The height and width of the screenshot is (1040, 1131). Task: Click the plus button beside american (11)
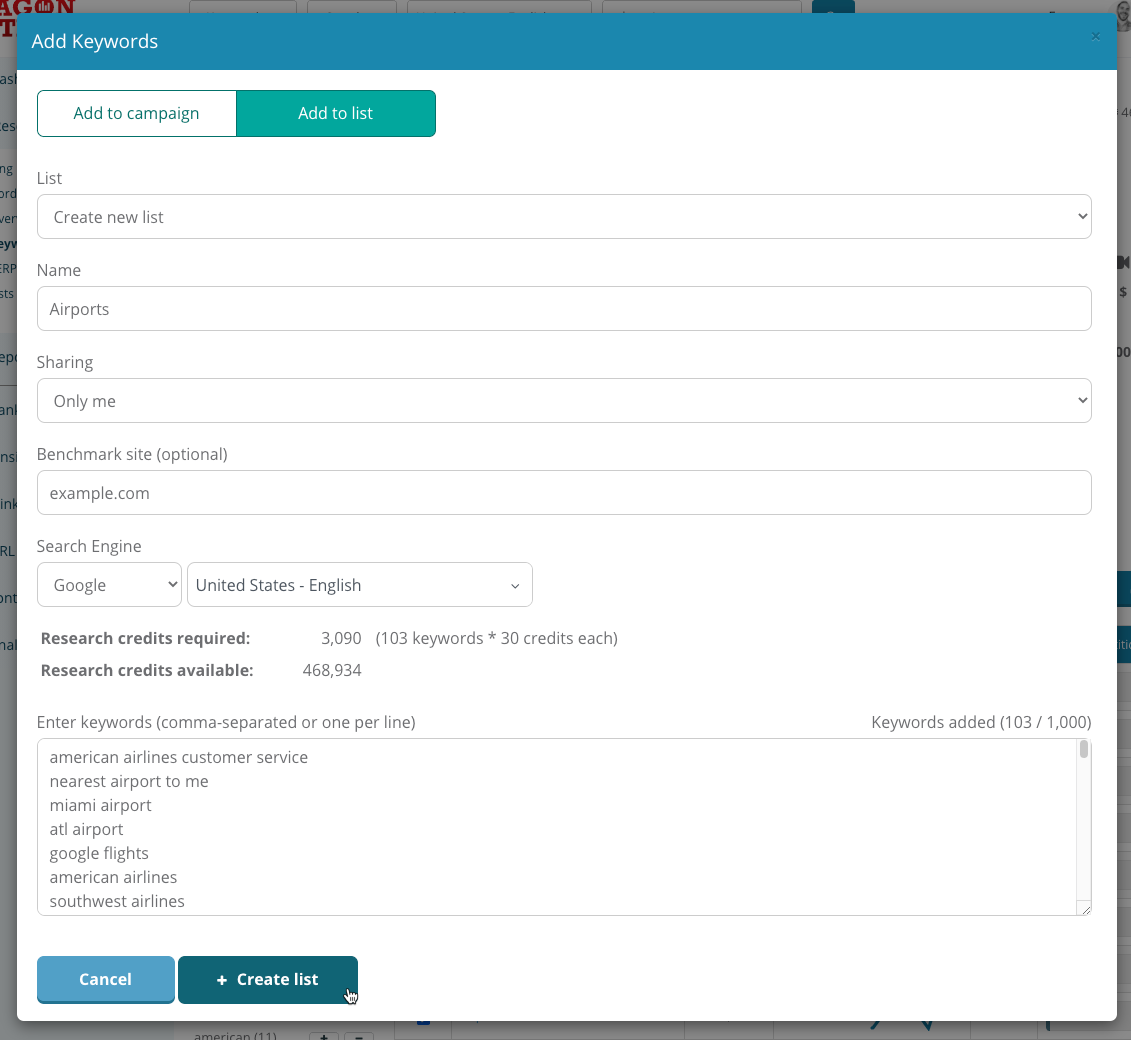[x=323, y=1035]
